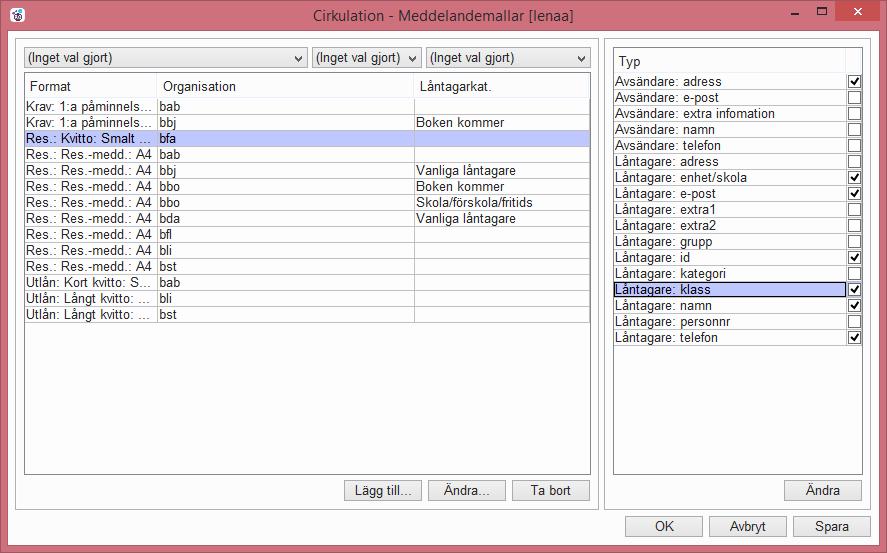Screen dimensions: 887x553
Task: Tick the Avsändare: namn checkbox
Action: click(x=854, y=129)
